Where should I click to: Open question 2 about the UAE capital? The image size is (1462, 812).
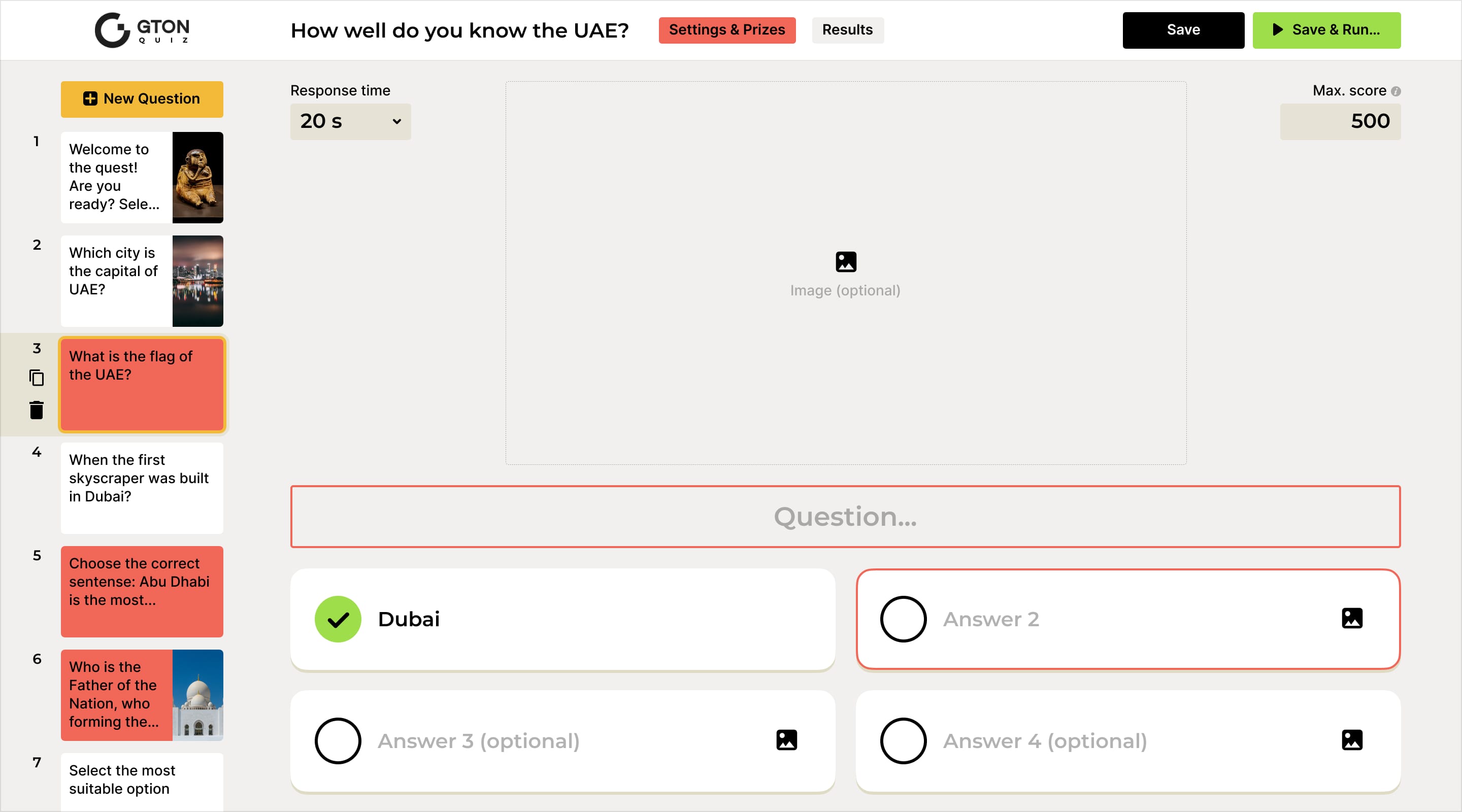point(142,281)
